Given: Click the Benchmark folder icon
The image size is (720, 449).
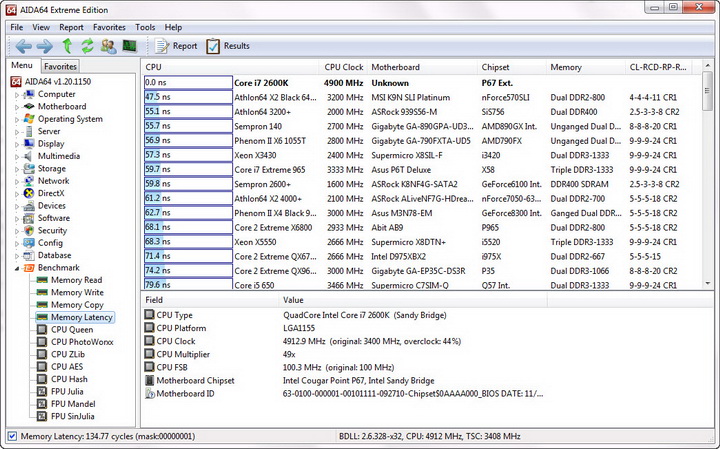Looking at the screenshot, I should pos(29,268).
